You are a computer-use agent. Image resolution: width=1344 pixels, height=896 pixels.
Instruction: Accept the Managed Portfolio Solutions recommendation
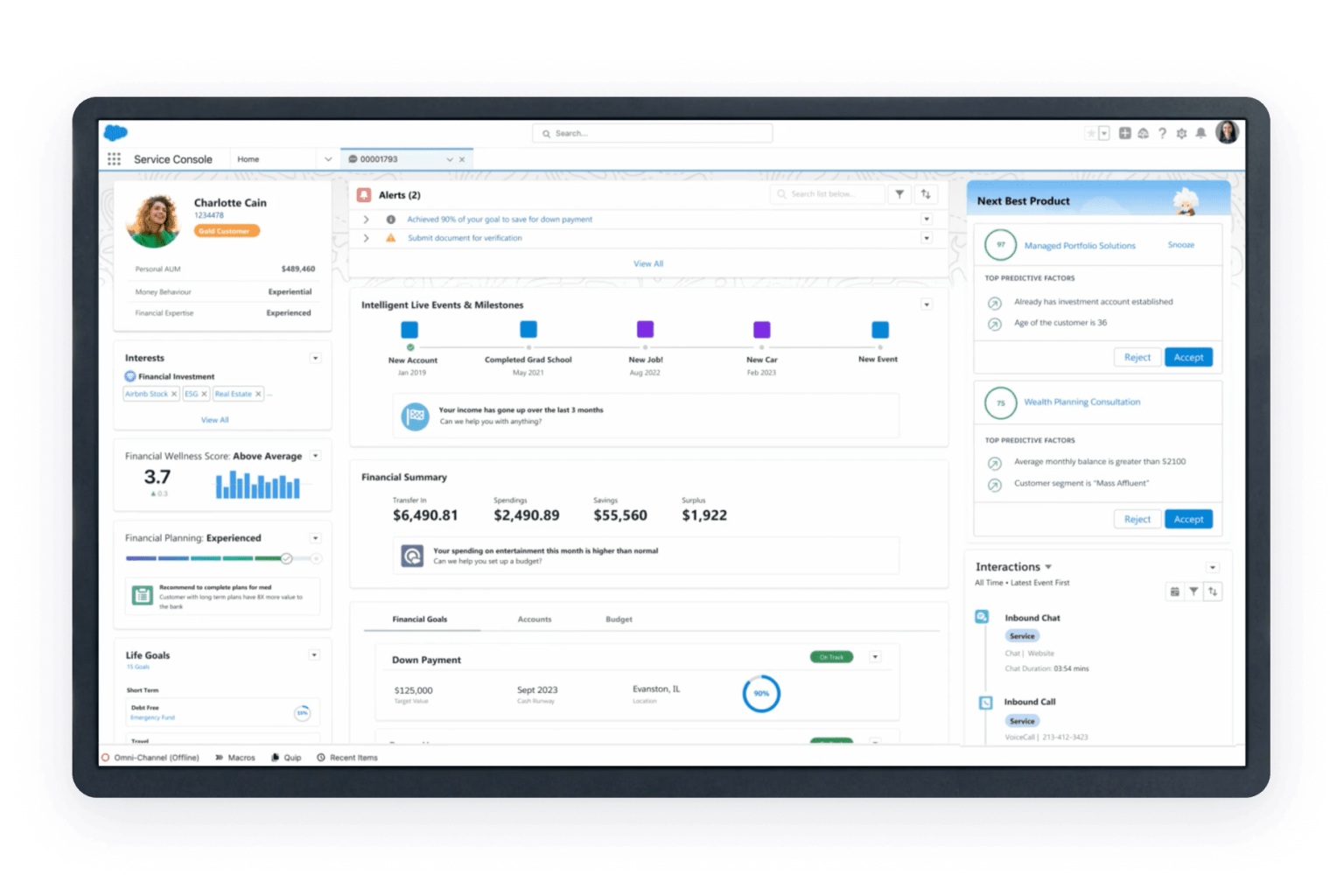click(x=1188, y=357)
